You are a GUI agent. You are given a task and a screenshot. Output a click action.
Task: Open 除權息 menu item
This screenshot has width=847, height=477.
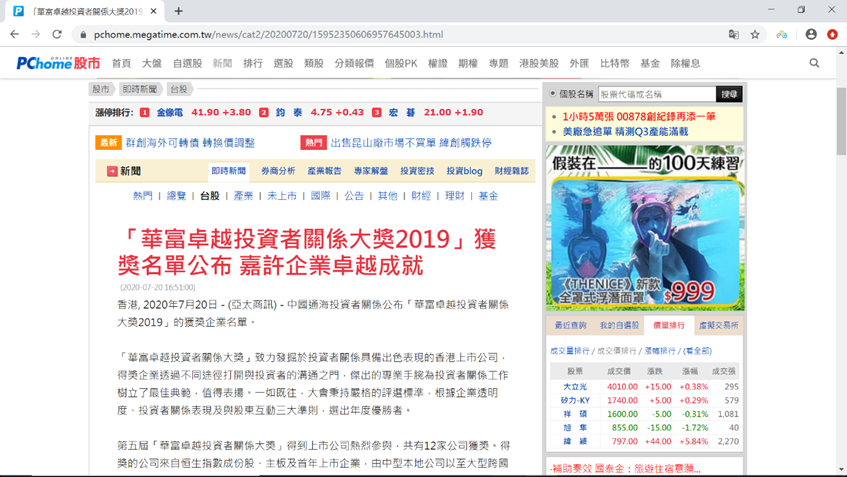point(685,63)
